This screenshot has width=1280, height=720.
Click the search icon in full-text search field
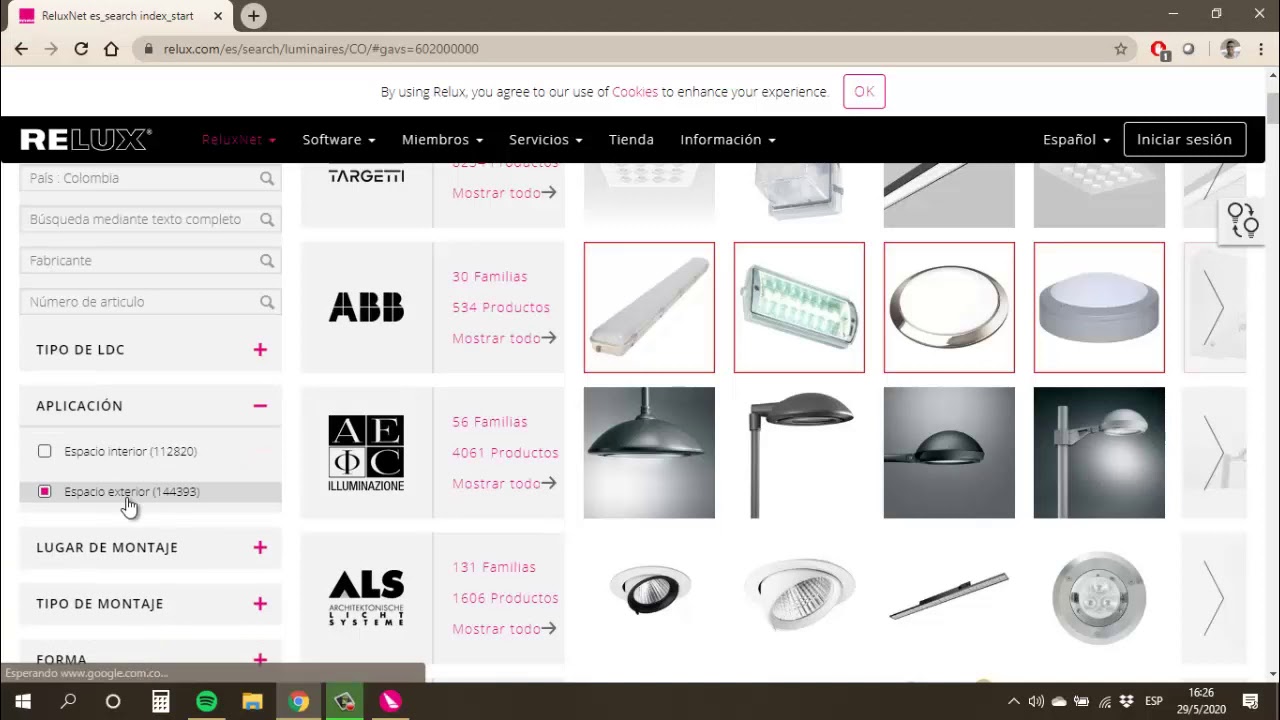[267, 219]
